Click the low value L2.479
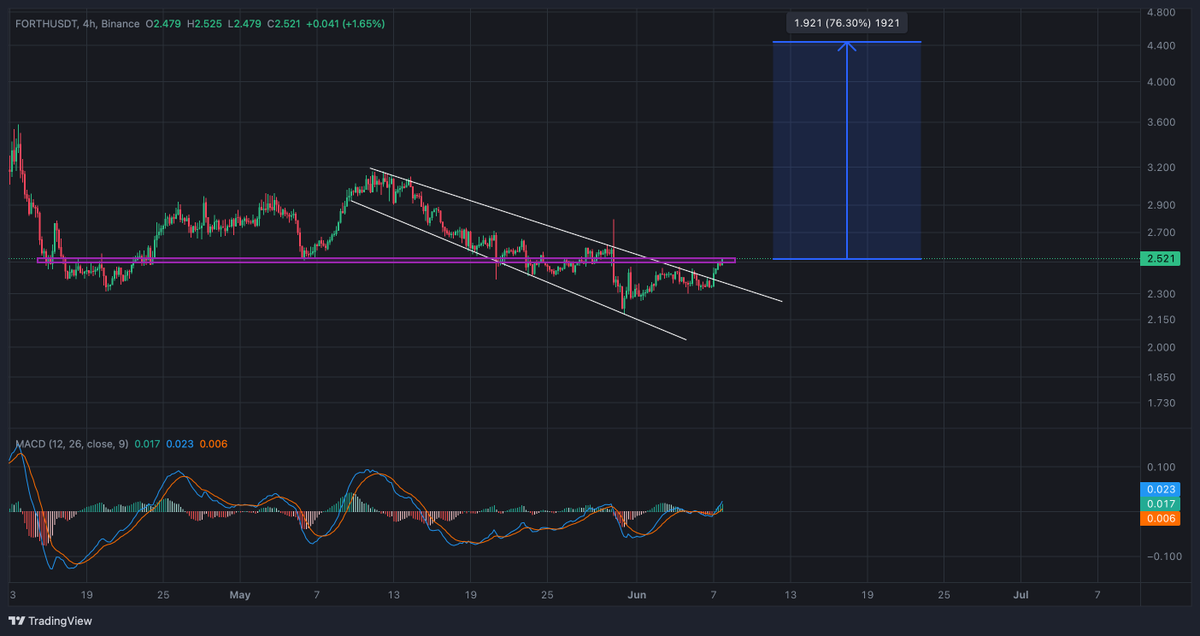1200x636 pixels. (x=247, y=23)
